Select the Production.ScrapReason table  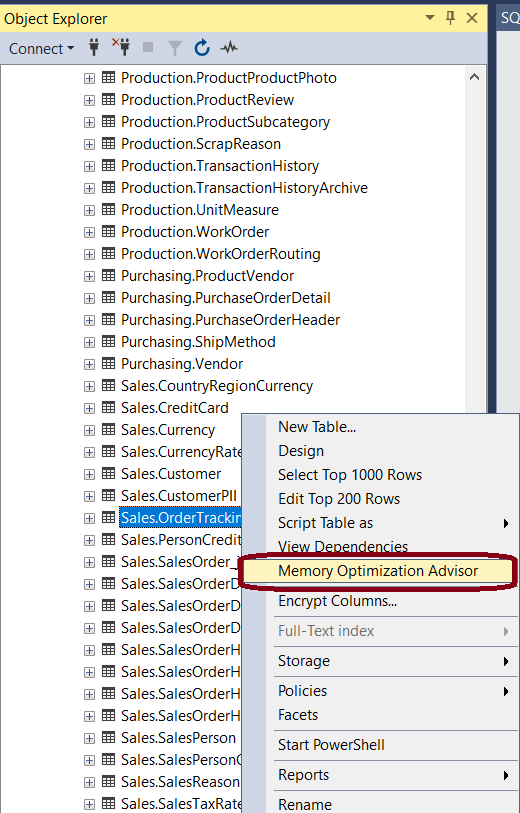(x=201, y=144)
